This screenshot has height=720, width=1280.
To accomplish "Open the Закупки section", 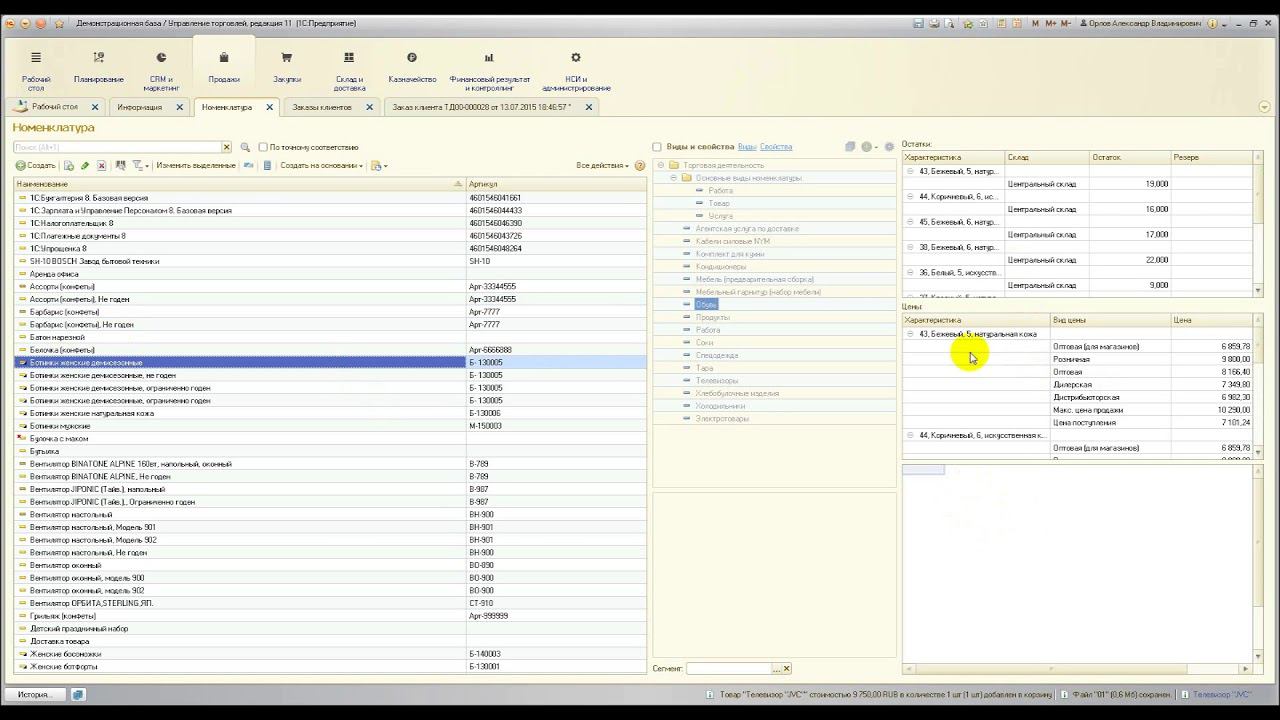I will click(x=287, y=66).
